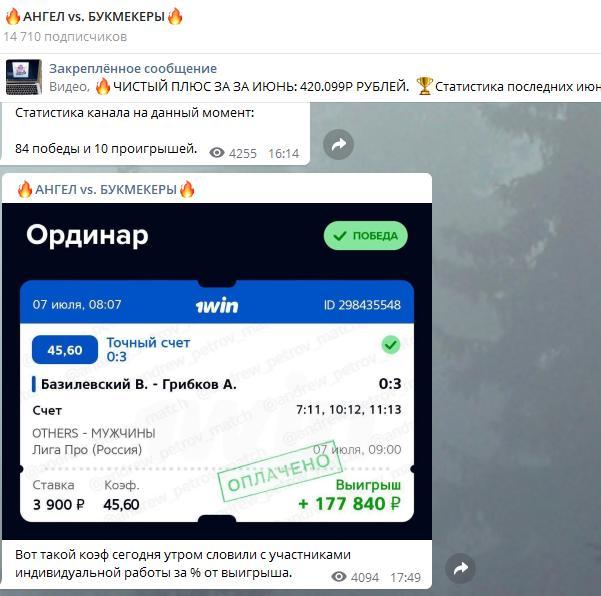
Task: Click the trophy icon in pinned message
Action: (x=424, y=86)
